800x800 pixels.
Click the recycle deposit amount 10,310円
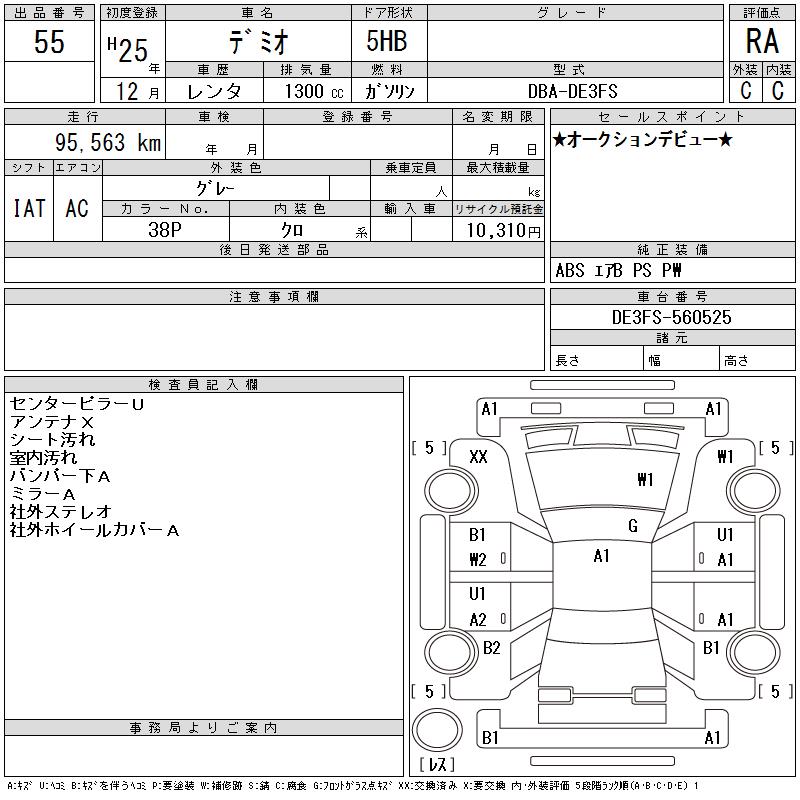498,230
